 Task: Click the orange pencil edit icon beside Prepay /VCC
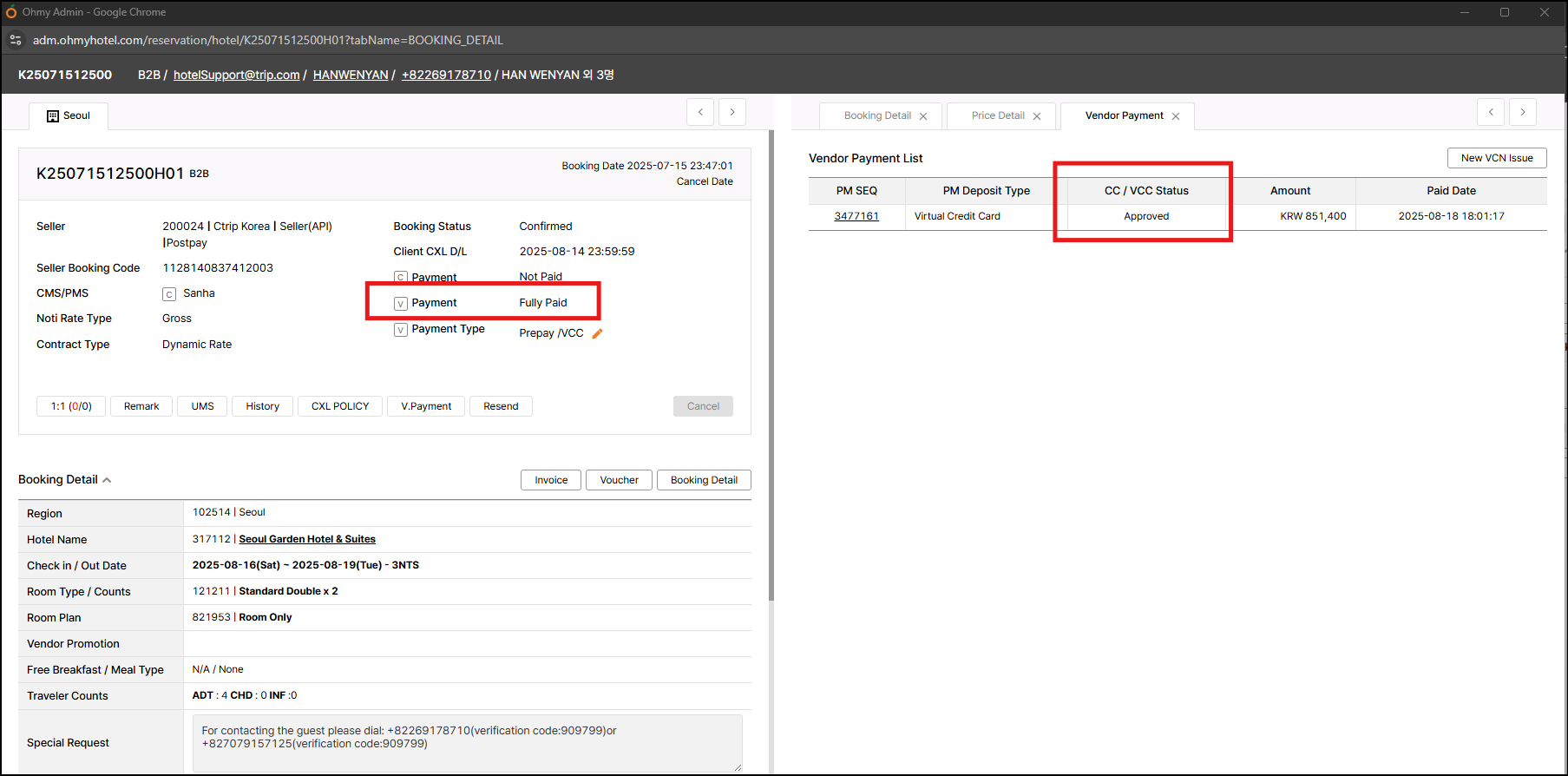pyautogui.click(x=597, y=334)
